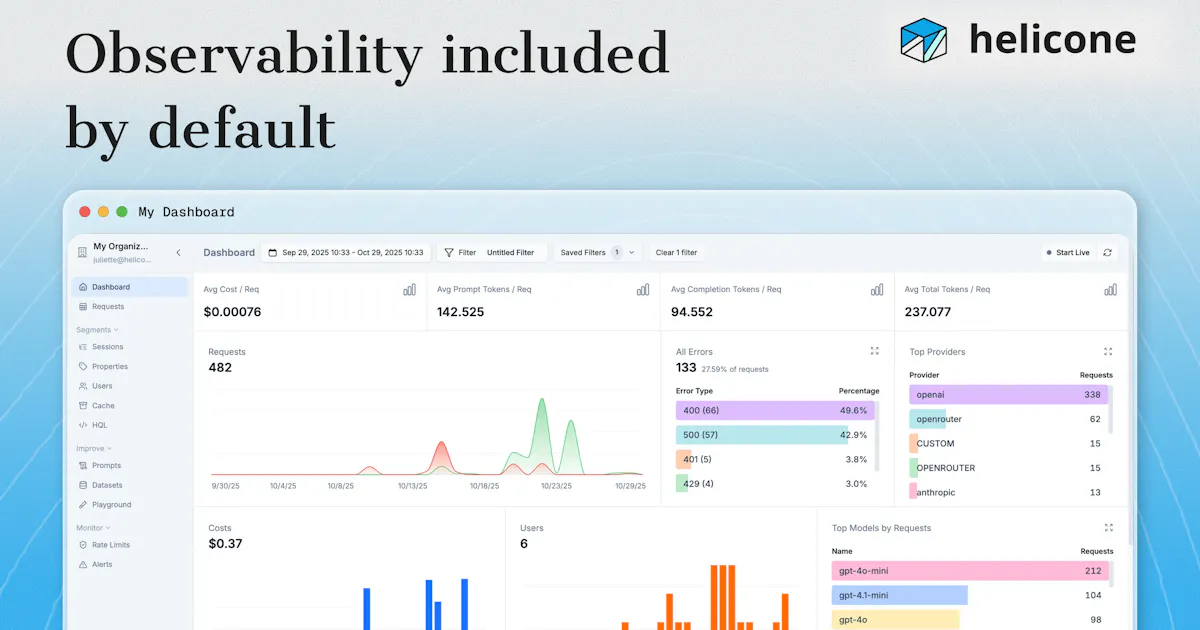Click the Untitled Filter name
Screen dimensions: 1200x630
pyautogui.click(x=510, y=253)
